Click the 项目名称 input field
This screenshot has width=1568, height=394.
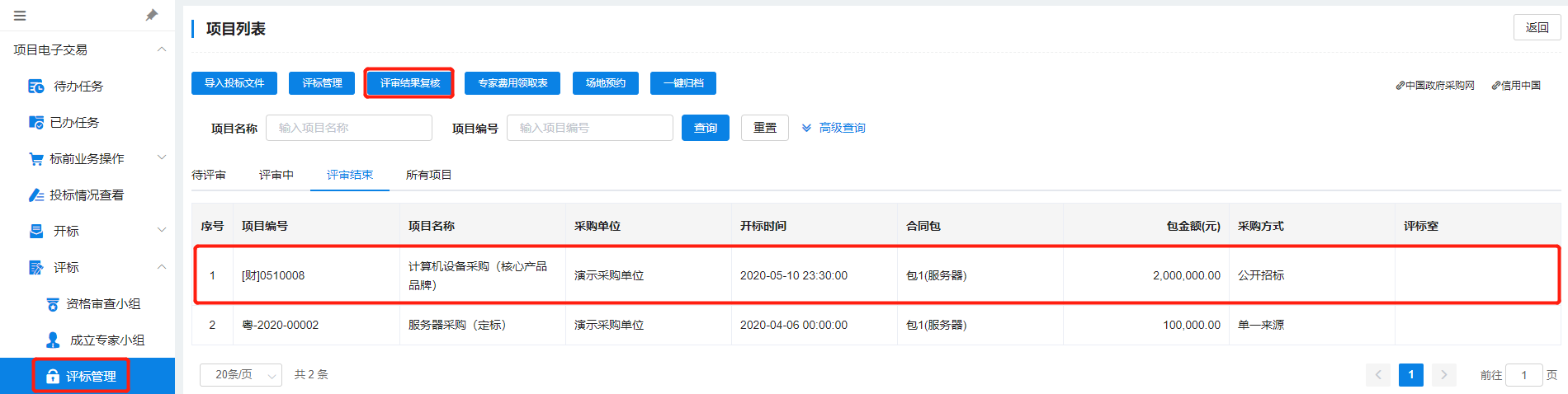tap(349, 128)
